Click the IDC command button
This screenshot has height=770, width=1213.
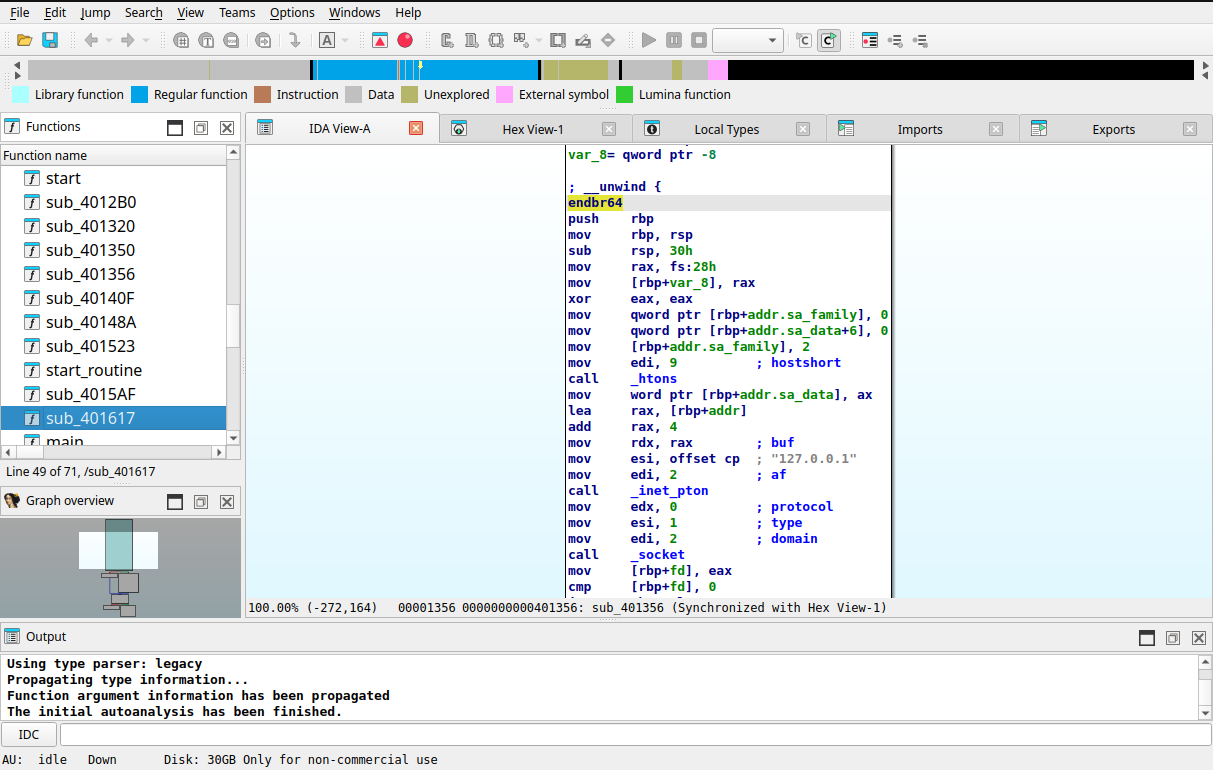(x=29, y=734)
